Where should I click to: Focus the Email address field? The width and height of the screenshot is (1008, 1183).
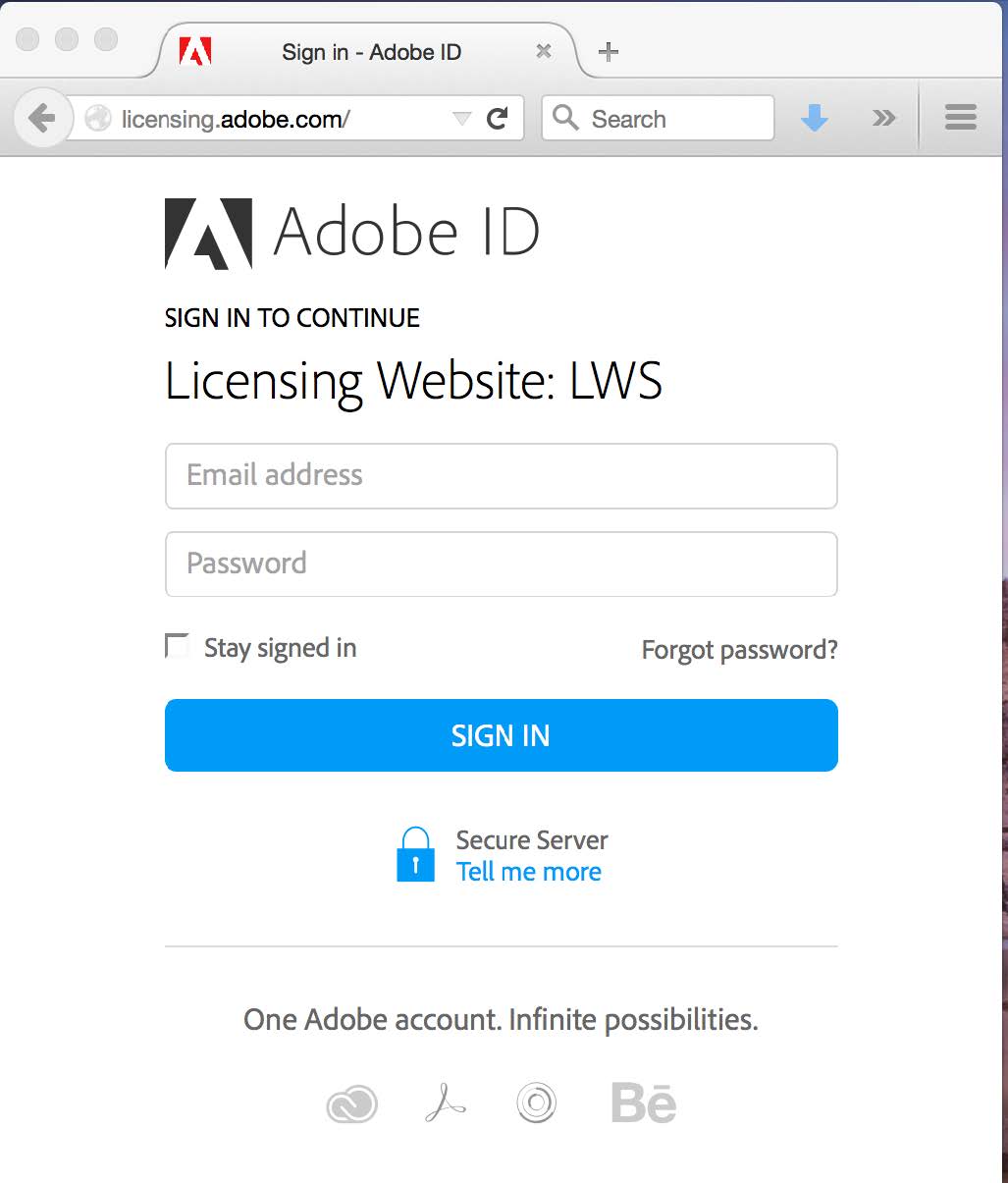coord(502,476)
